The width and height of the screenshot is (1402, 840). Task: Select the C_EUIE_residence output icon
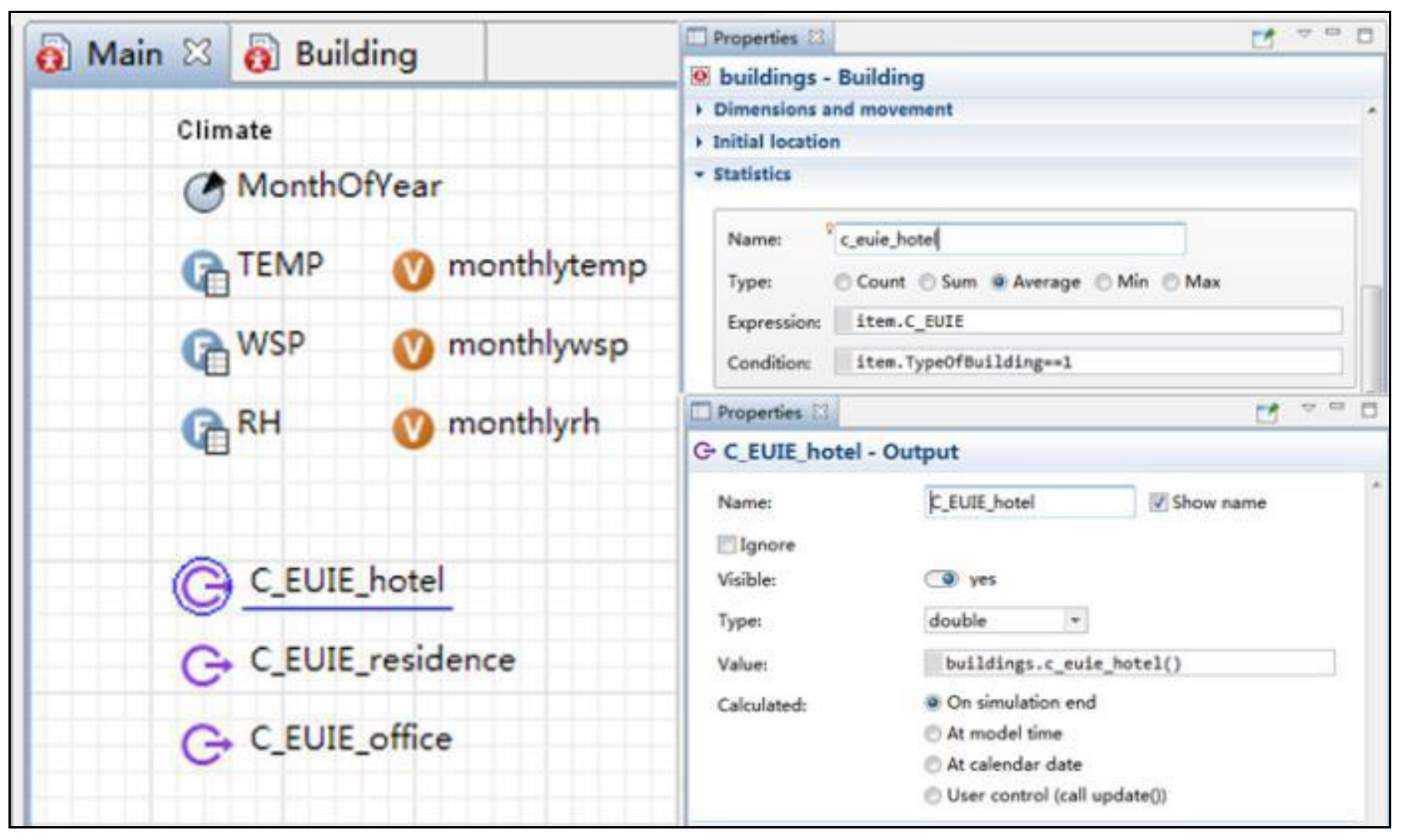coord(205,663)
